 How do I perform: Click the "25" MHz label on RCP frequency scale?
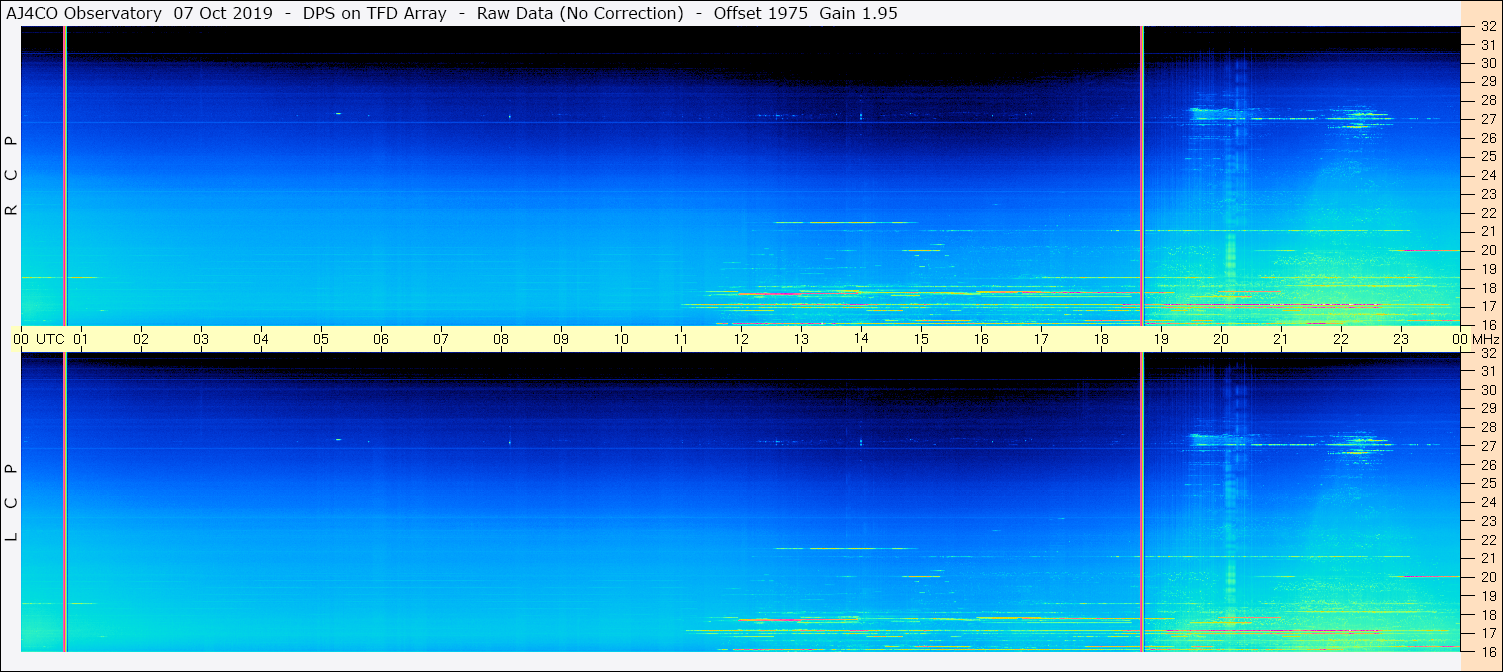tap(1487, 156)
